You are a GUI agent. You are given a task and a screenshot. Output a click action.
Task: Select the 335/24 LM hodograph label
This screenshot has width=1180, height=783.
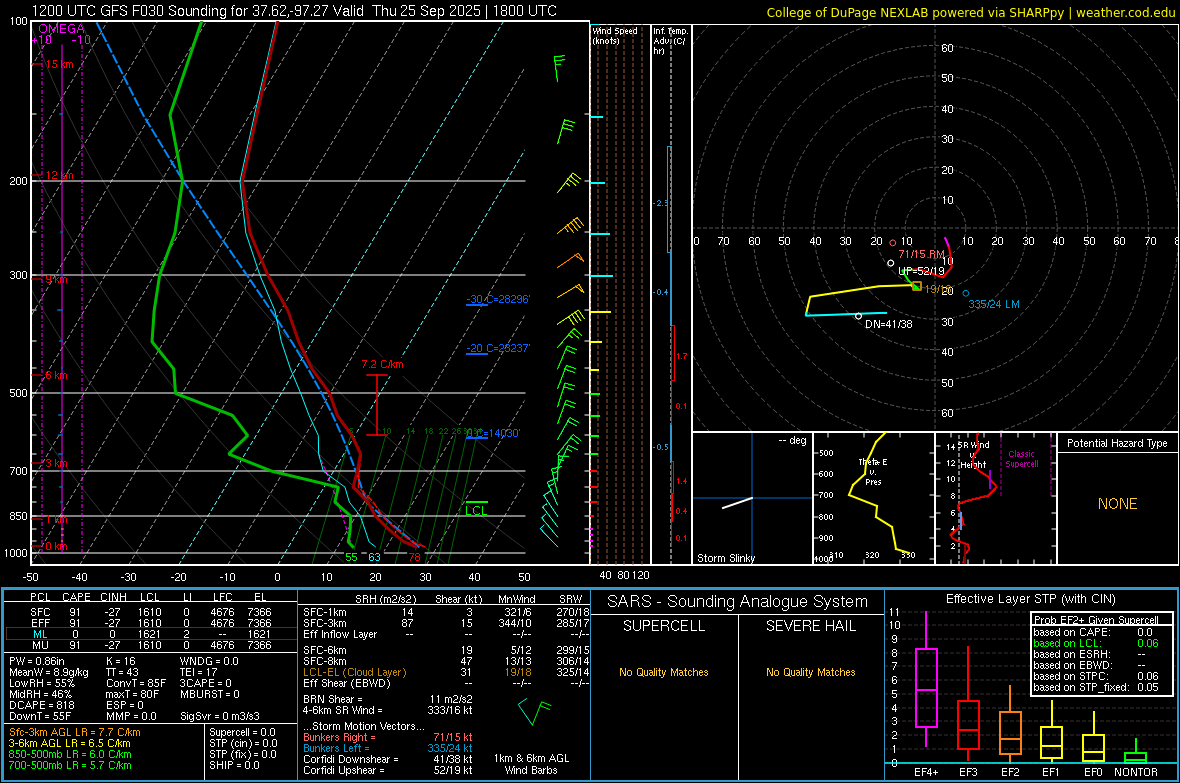point(994,304)
